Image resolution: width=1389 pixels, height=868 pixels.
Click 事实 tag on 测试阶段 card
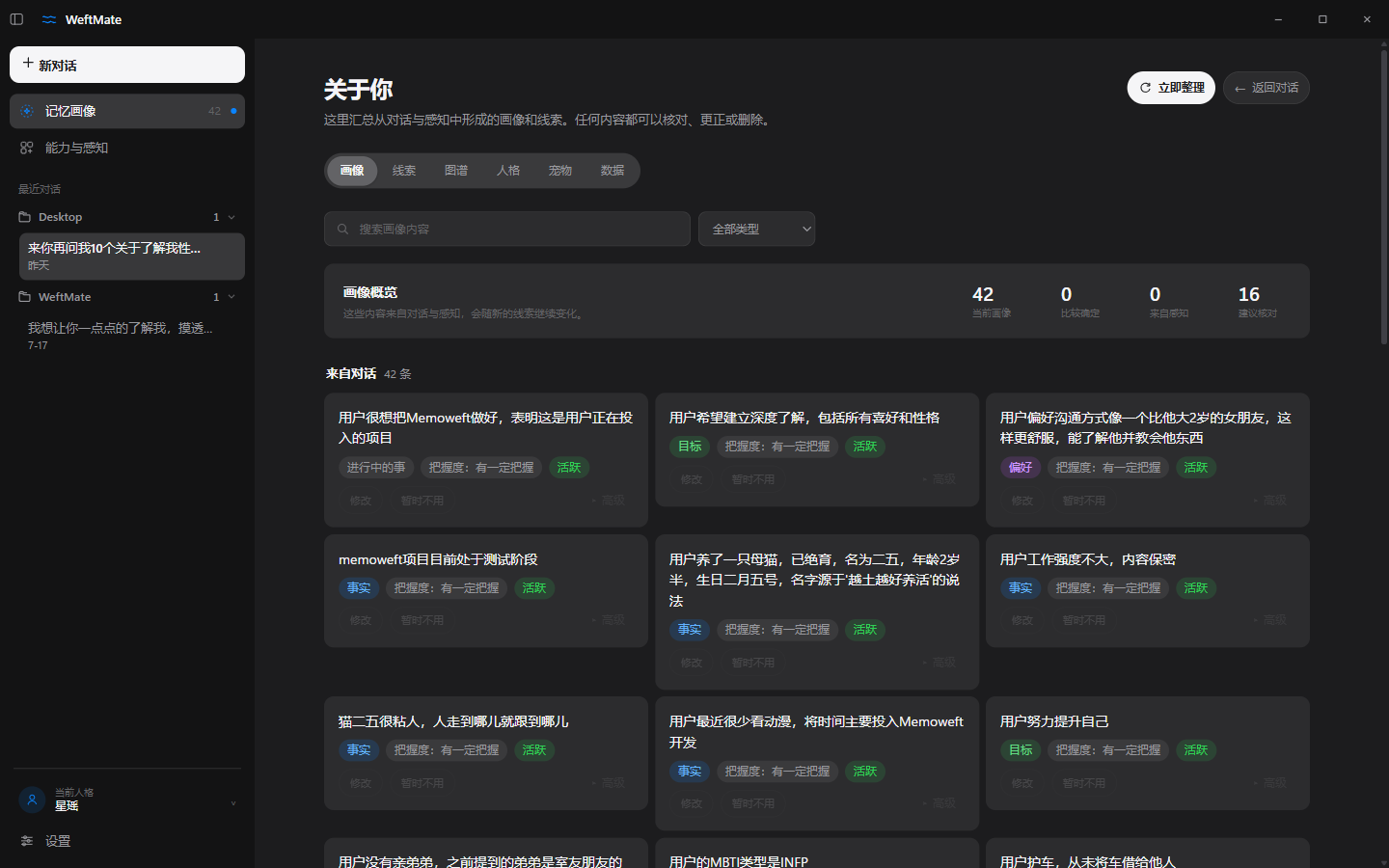point(359,587)
